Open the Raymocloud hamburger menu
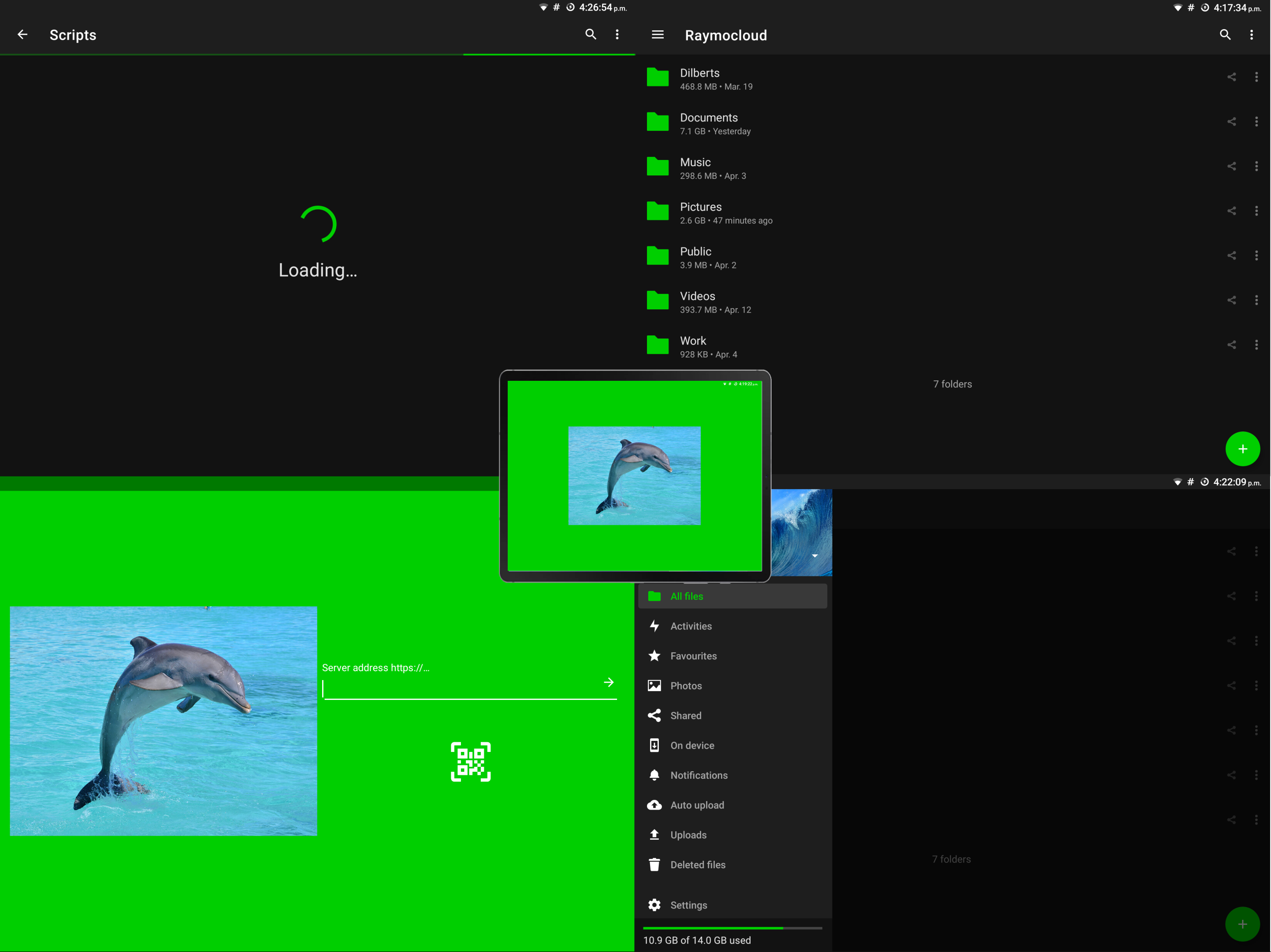1271x952 pixels. (658, 35)
